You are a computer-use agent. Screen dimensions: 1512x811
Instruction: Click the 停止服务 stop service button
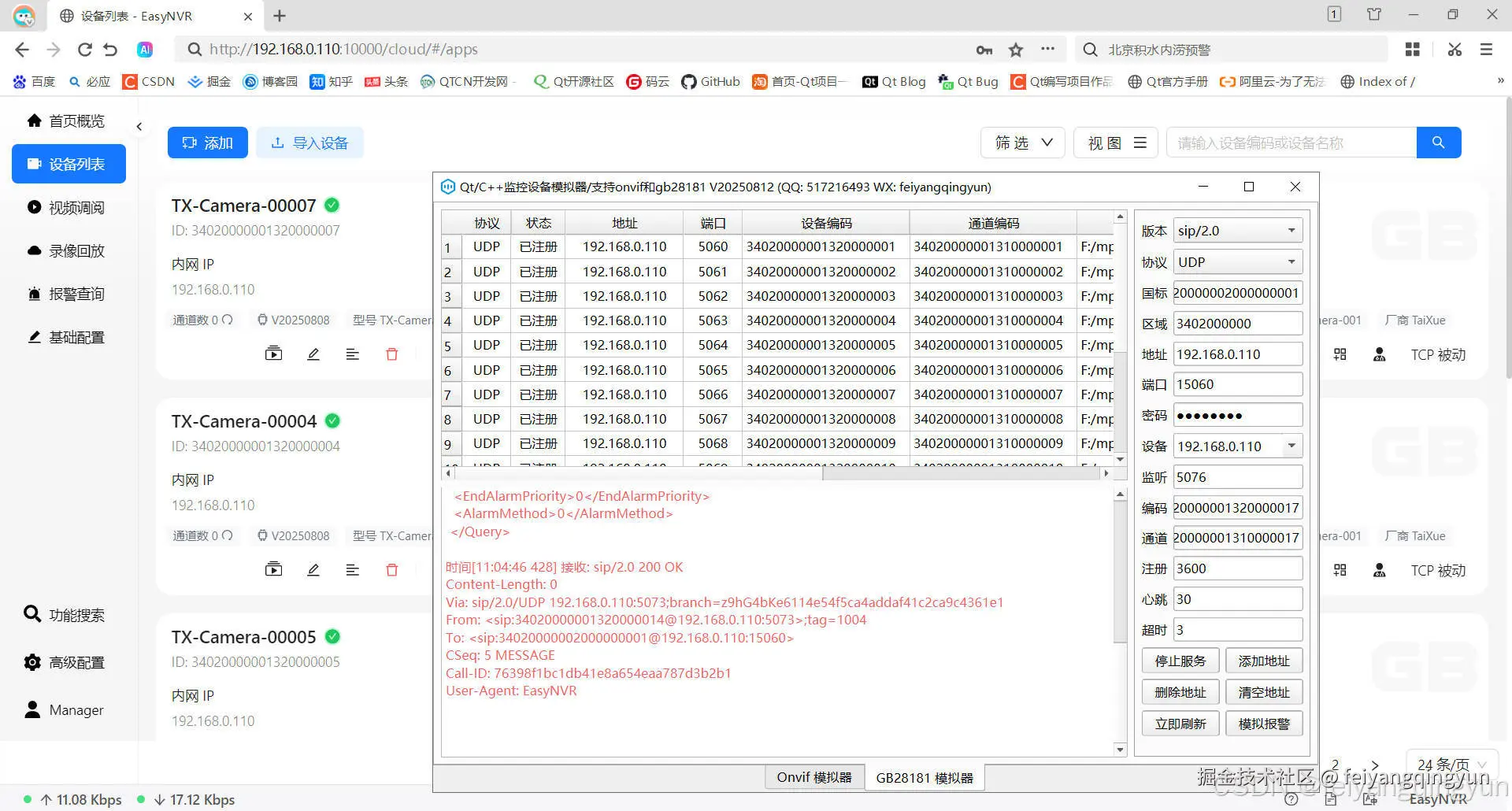click(1180, 661)
